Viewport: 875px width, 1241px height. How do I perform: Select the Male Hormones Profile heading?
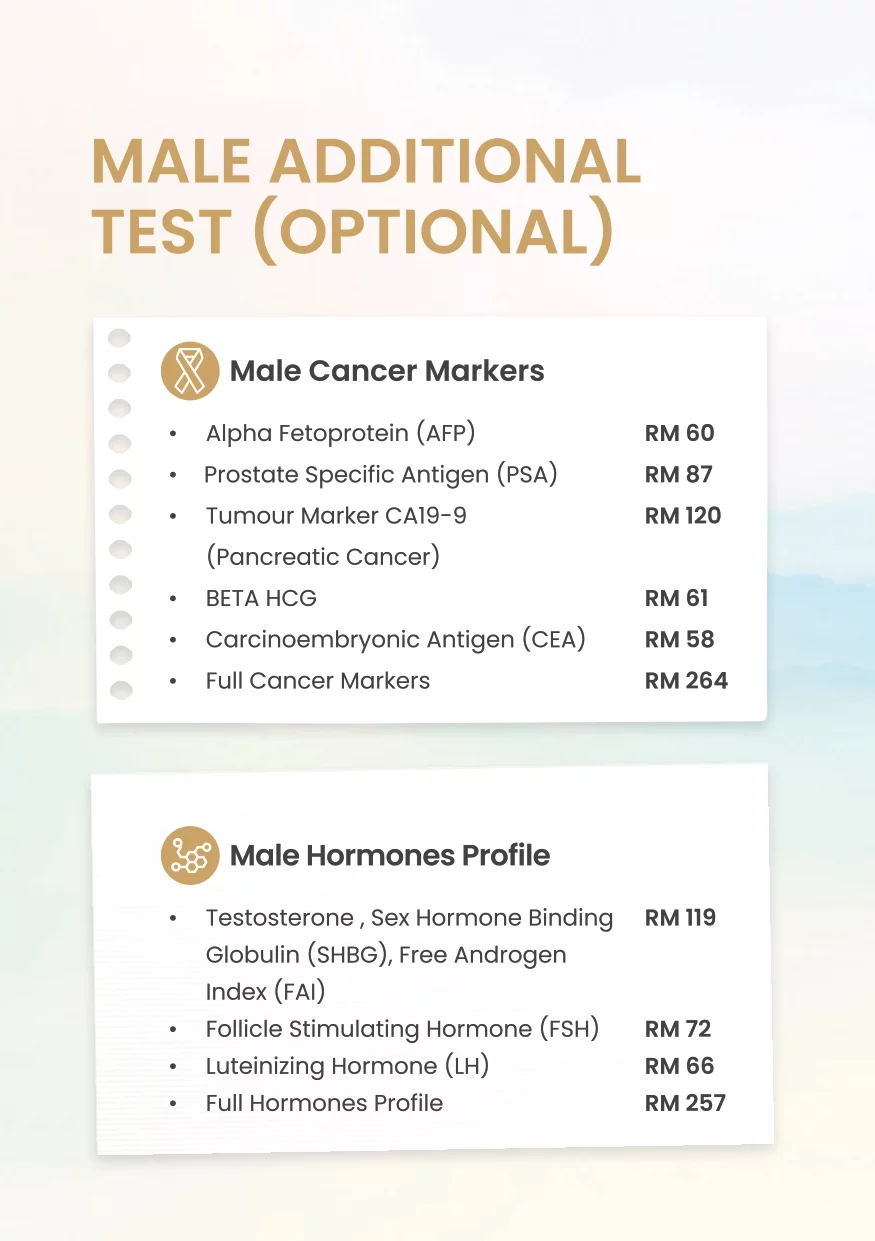390,856
